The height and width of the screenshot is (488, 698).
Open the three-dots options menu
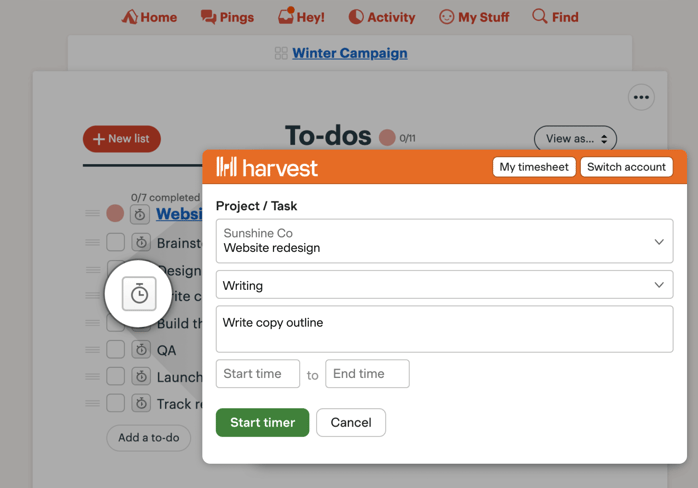tap(641, 97)
